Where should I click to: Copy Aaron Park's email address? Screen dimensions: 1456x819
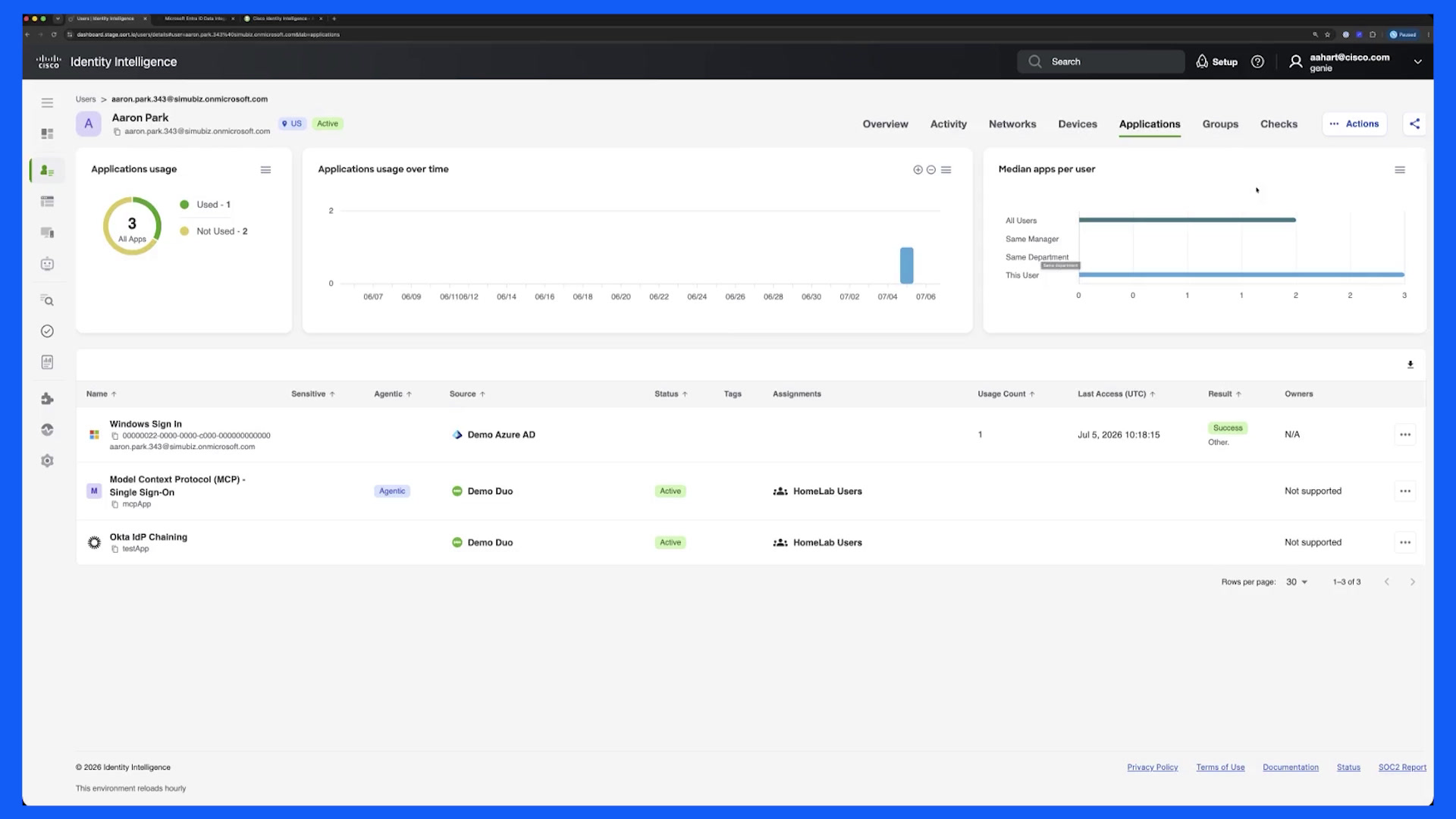click(x=117, y=132)
